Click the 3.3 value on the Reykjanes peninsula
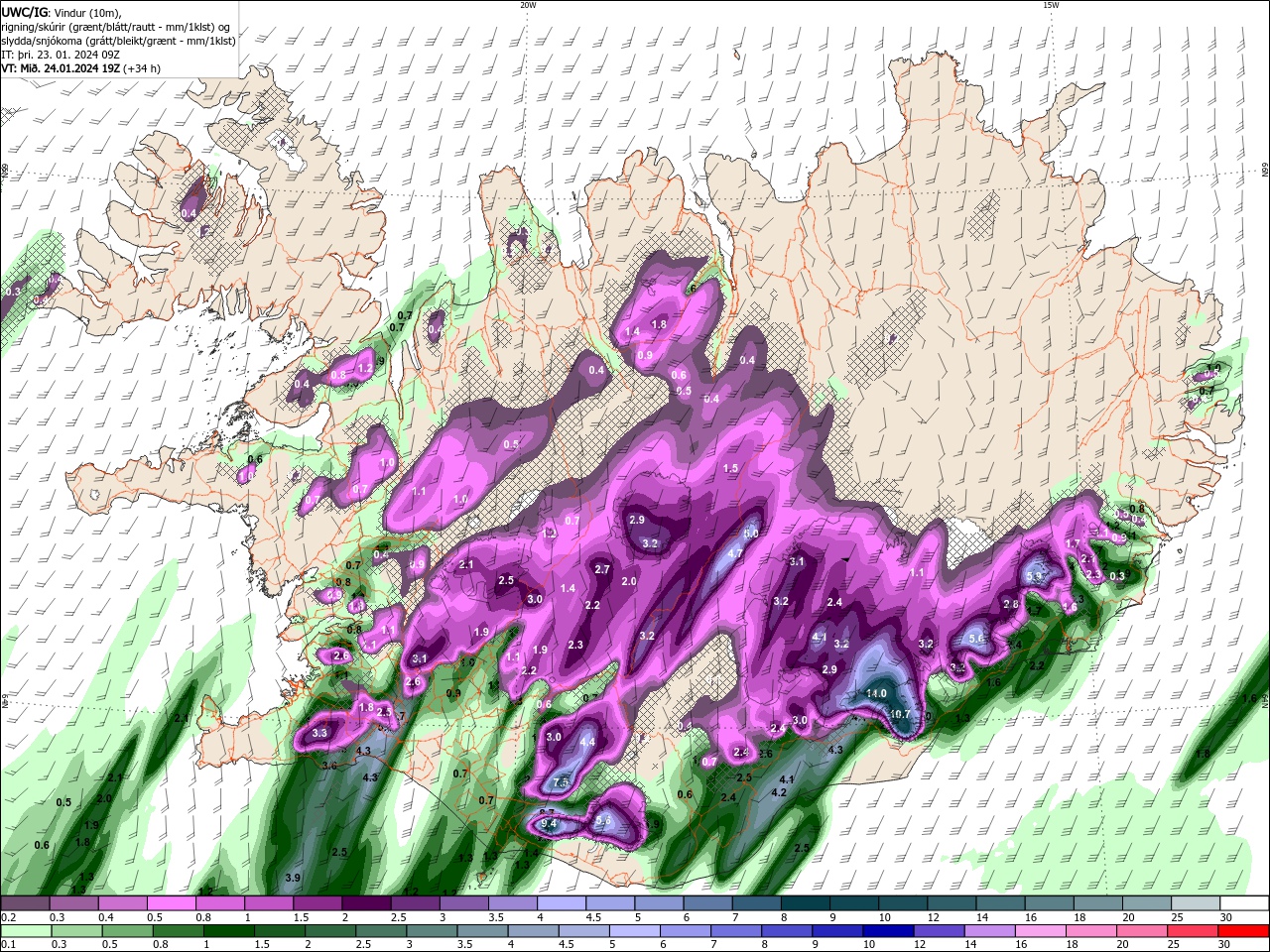1270x952 pixels. [319, 734]
